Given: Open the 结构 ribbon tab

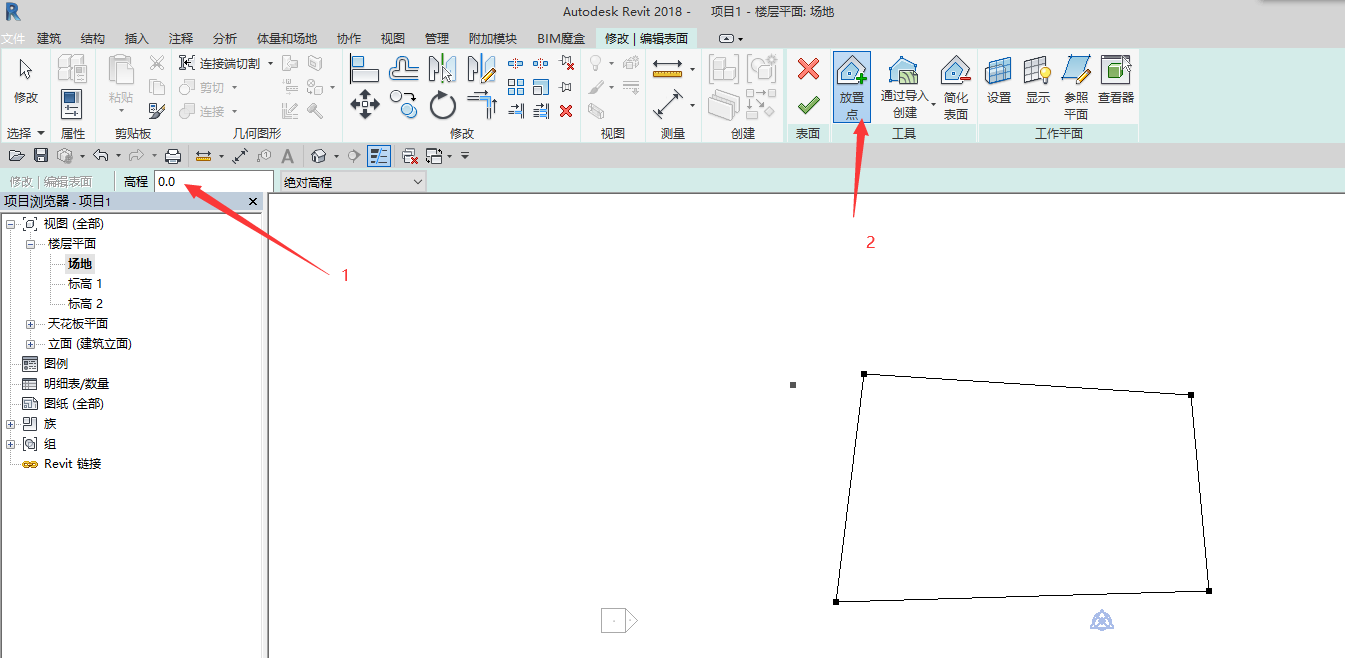Looking at the screenshot, I should (92, 39).
